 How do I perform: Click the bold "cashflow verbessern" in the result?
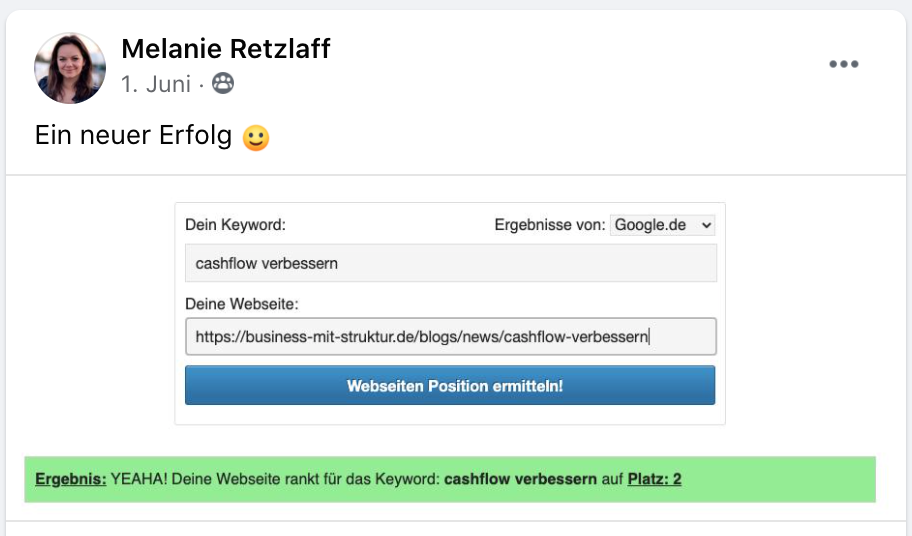[519, 479]
